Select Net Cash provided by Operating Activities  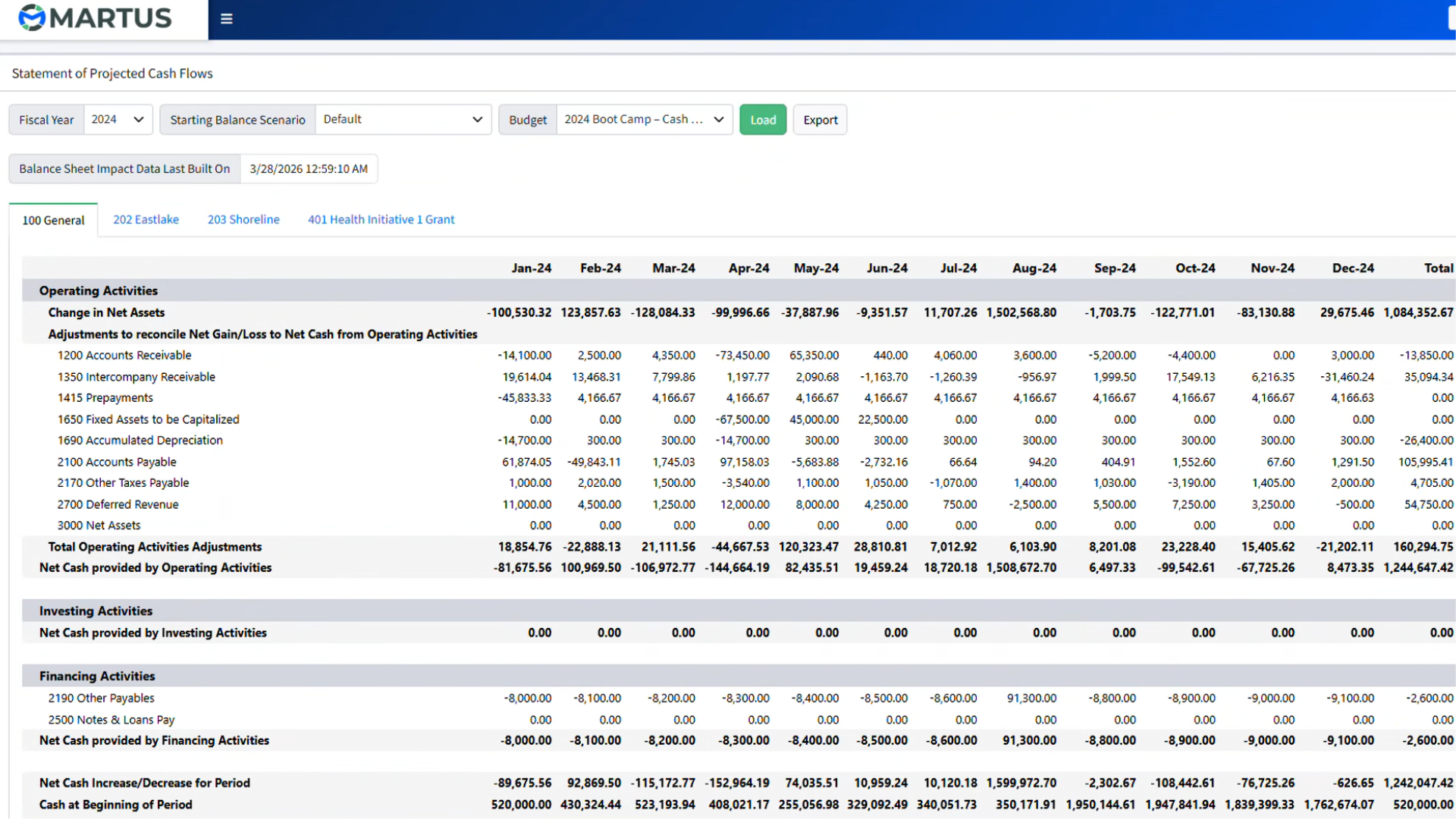[x=155, y=568]
